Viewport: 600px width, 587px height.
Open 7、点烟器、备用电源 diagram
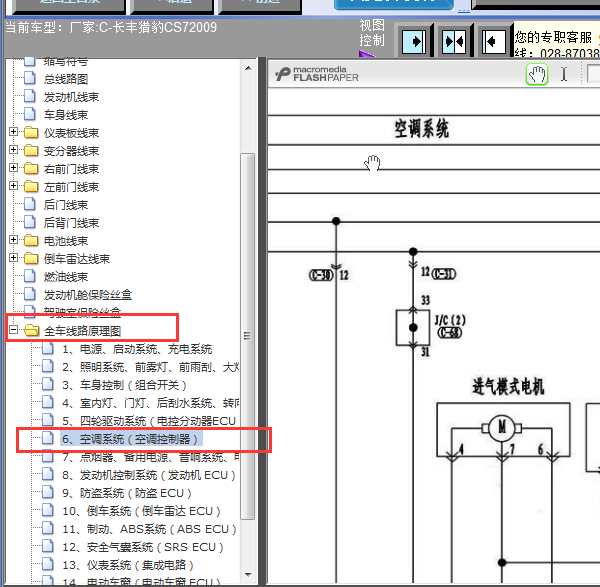tap(151, 457)
